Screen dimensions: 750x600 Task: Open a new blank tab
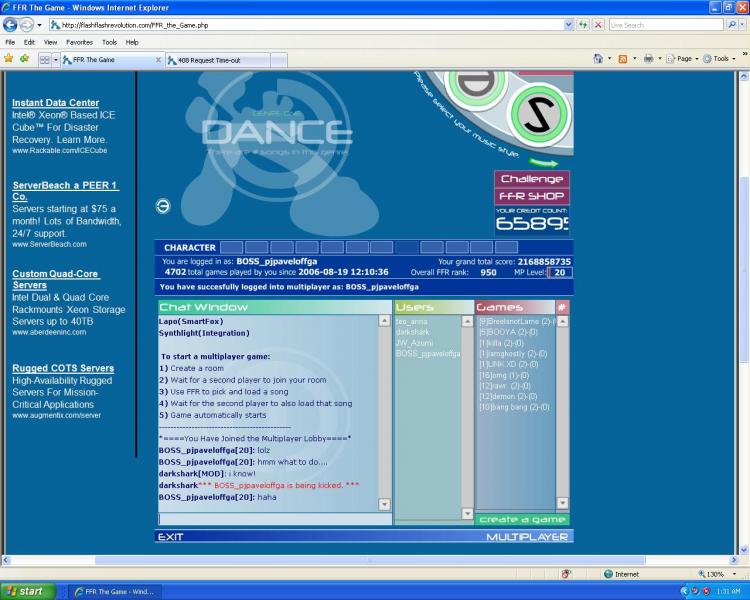point(279,60)
